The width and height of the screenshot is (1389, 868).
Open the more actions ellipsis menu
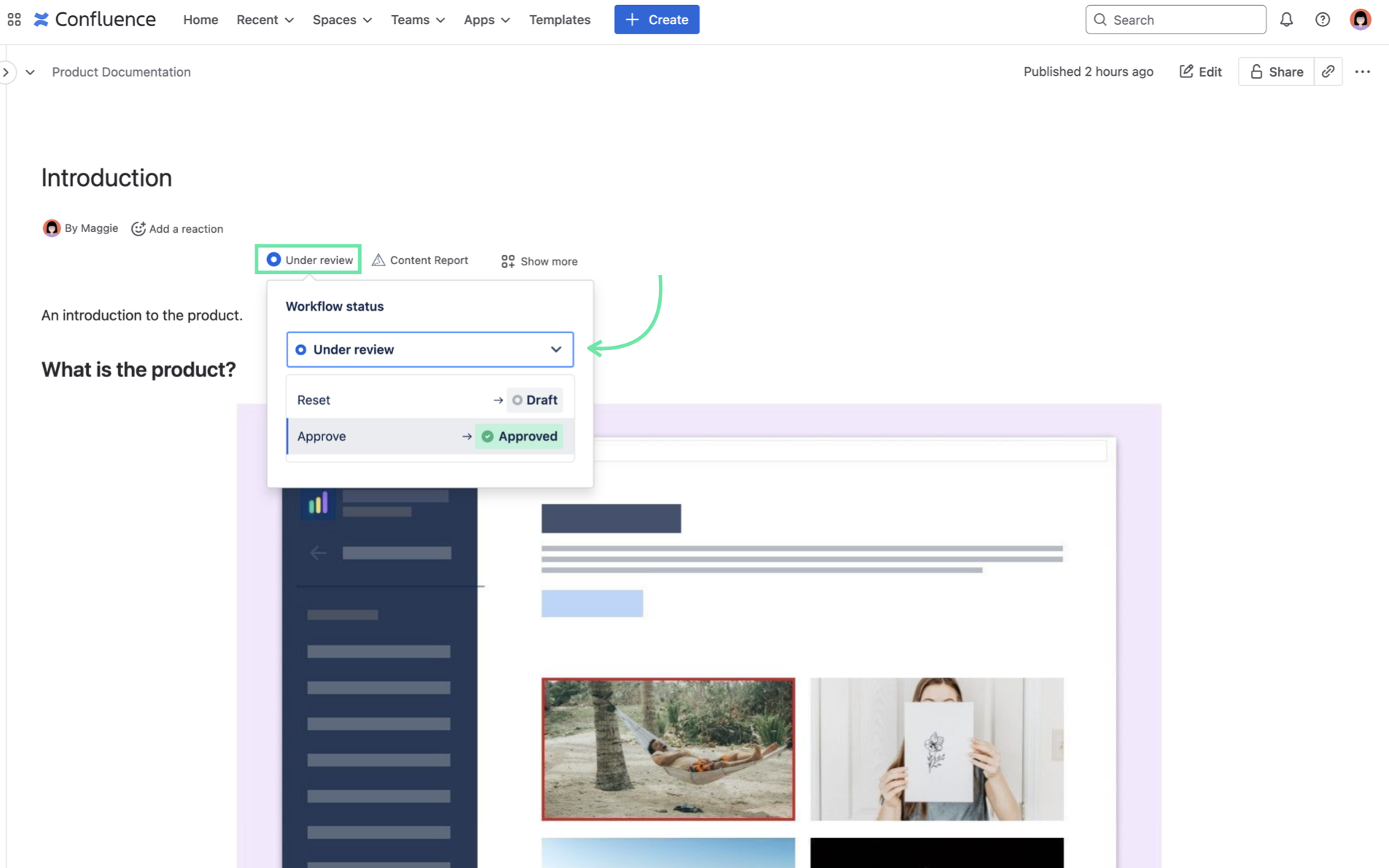click(x=1362, y=71)
